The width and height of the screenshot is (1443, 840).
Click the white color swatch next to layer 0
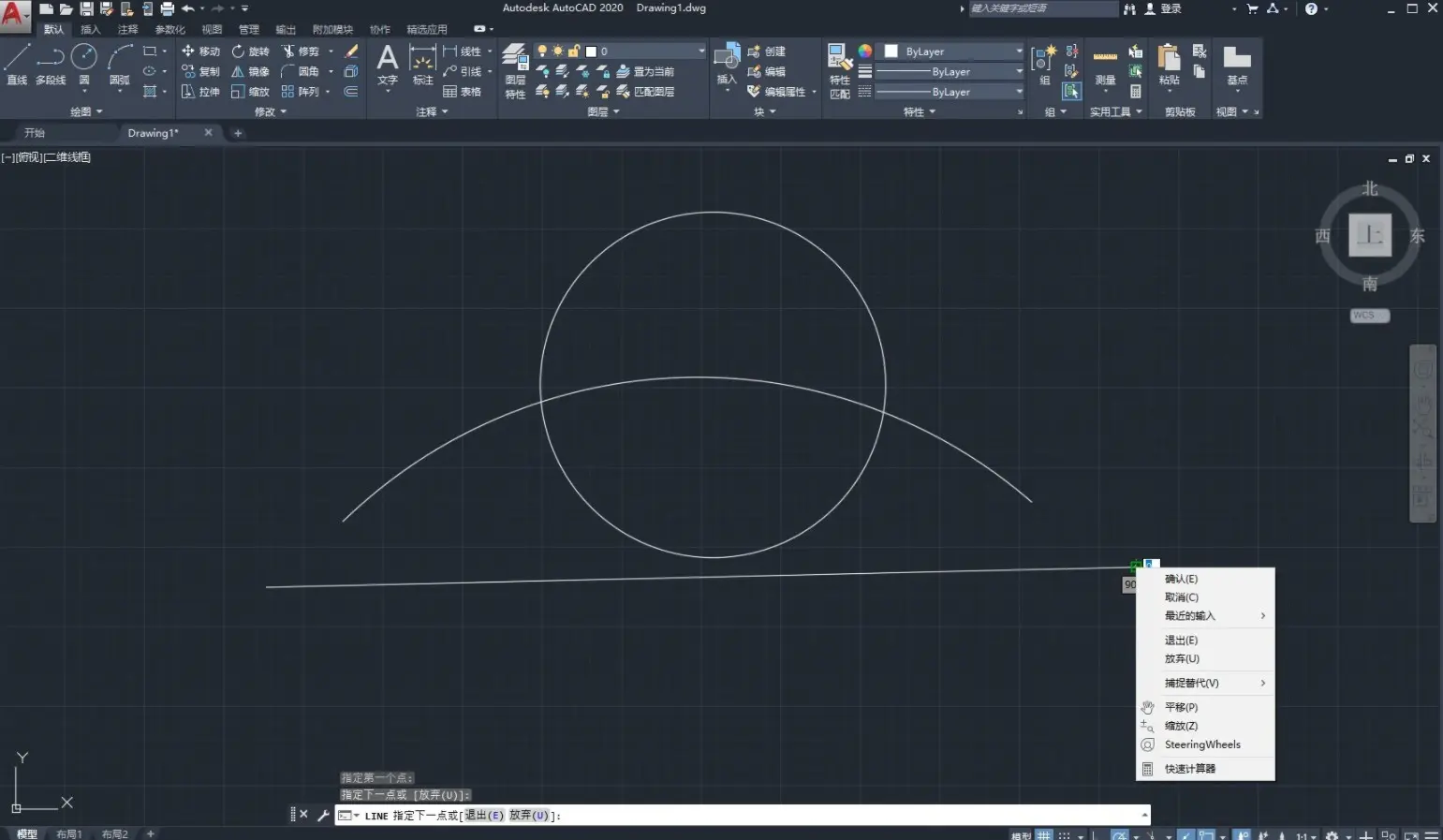click(x=591, y=51)
